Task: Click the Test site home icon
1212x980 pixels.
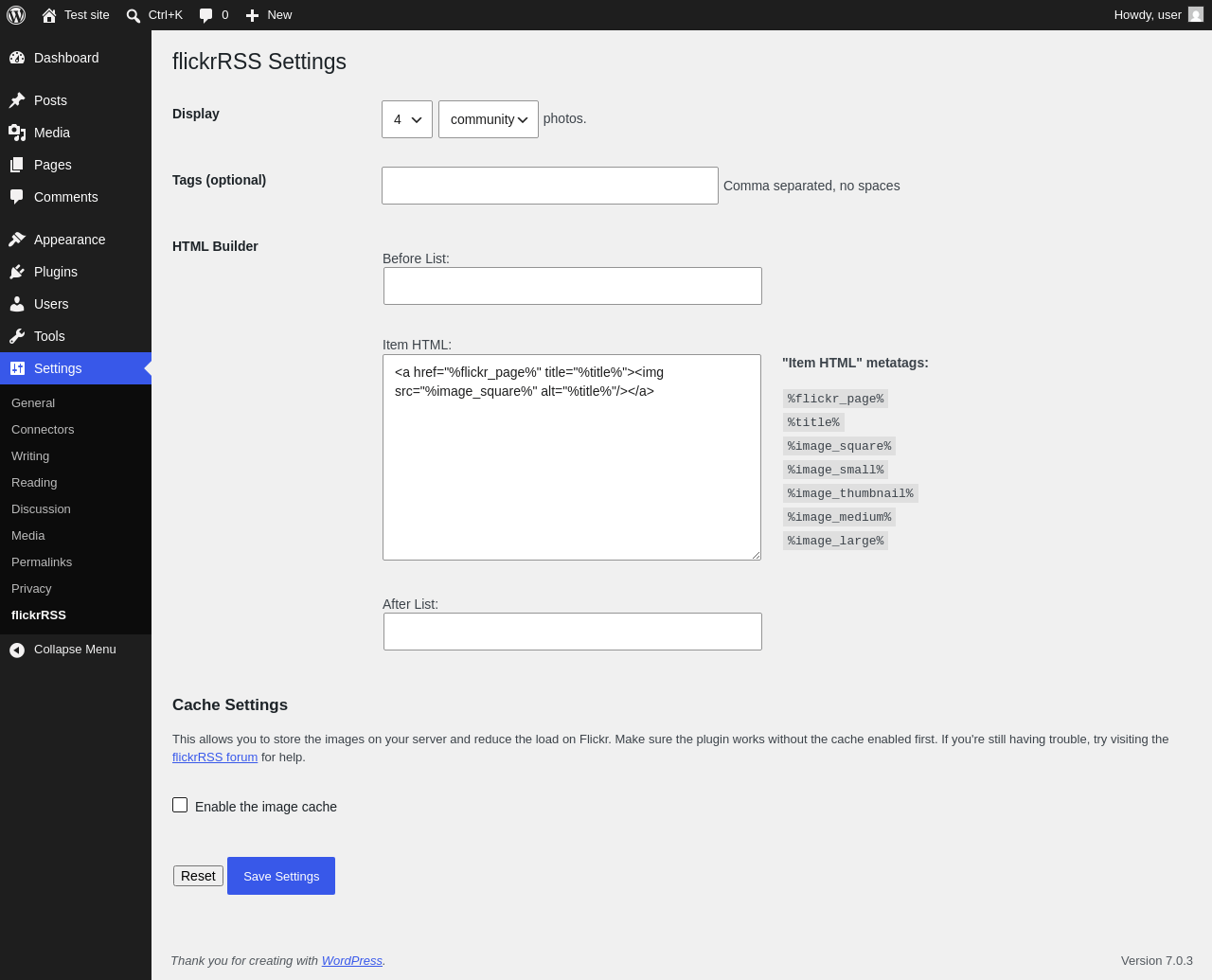Action: pyautogui.click(x=49, y=15)
